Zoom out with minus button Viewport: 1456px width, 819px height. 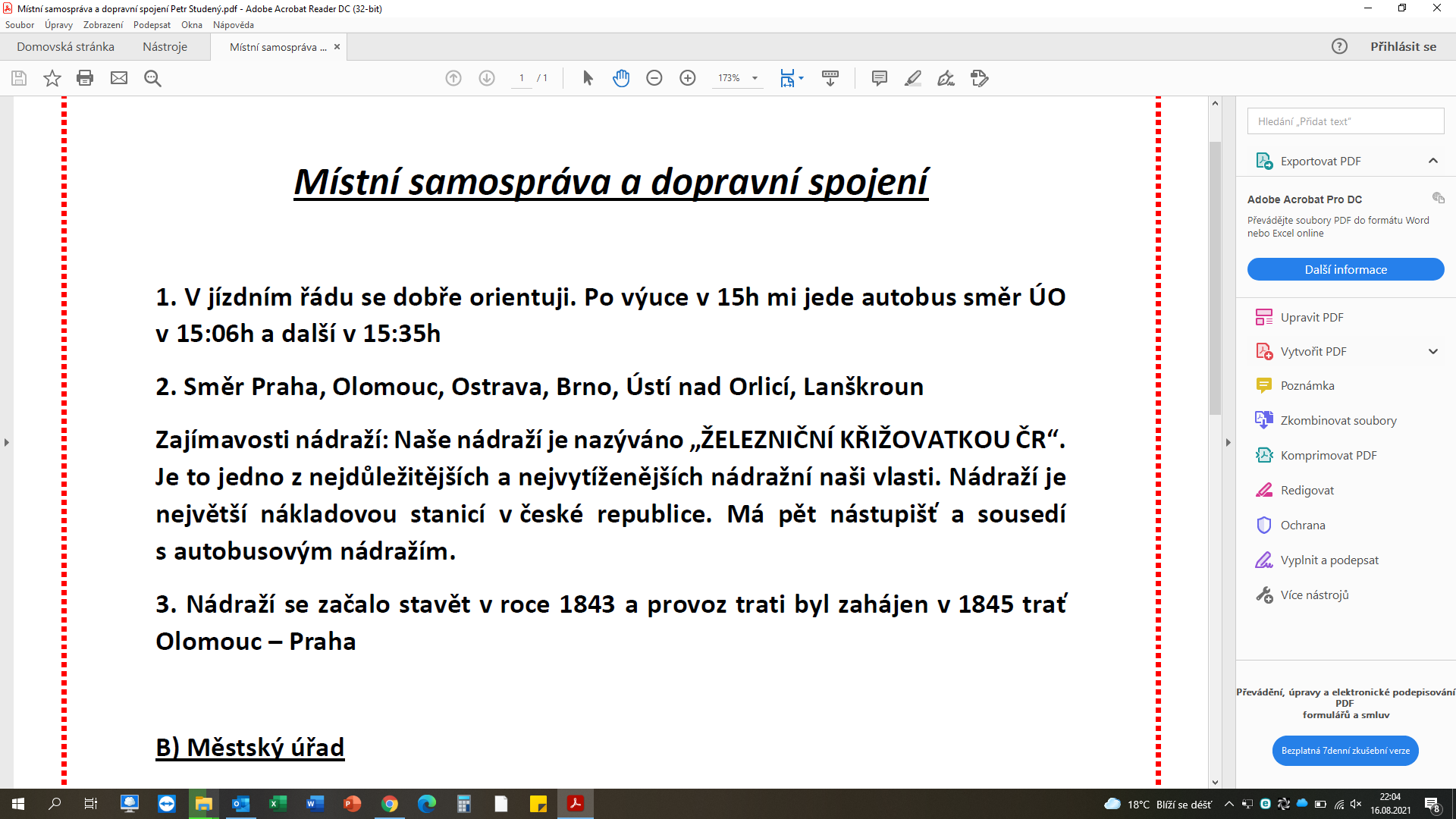654,78
